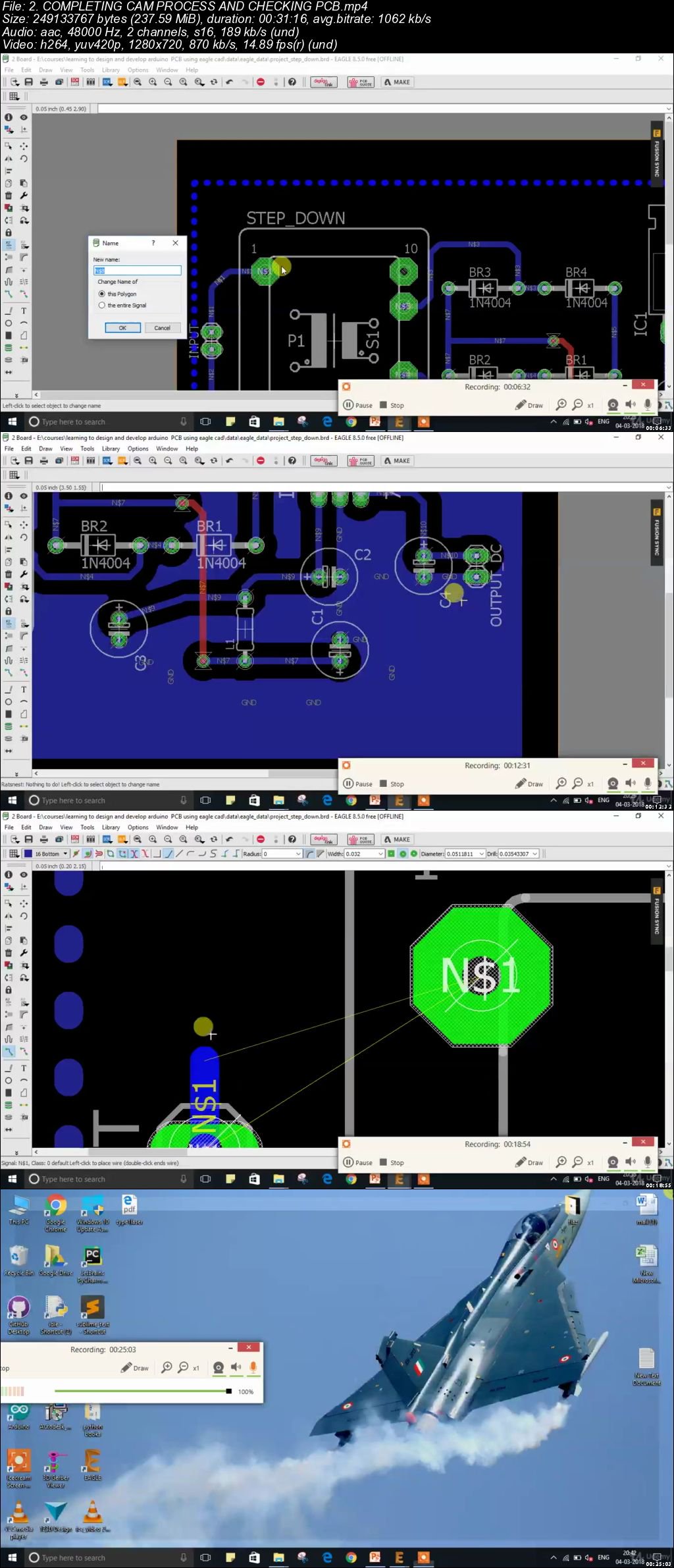Pause the recording showing 00:12:31
Screen dimensions: 674x1568
[358, 784]
